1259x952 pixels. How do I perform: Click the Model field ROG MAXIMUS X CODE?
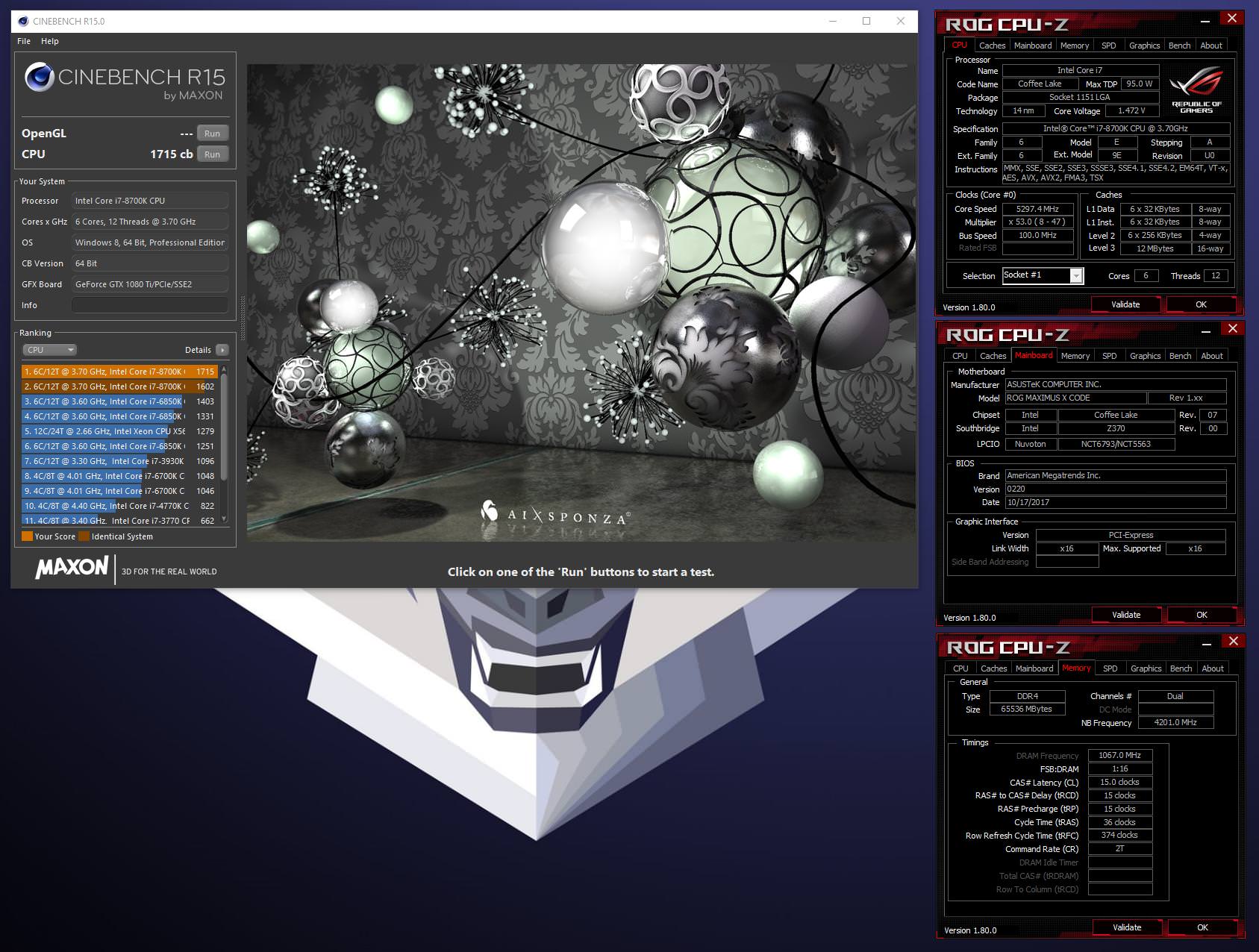coord(1075,398)
